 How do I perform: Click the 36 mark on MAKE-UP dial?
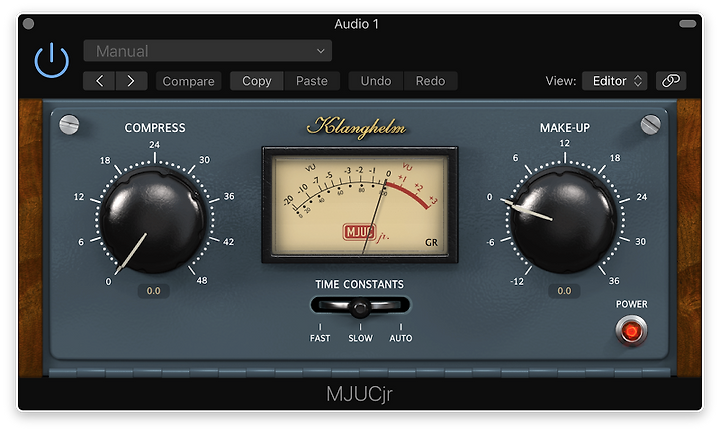tap(614, 281)
